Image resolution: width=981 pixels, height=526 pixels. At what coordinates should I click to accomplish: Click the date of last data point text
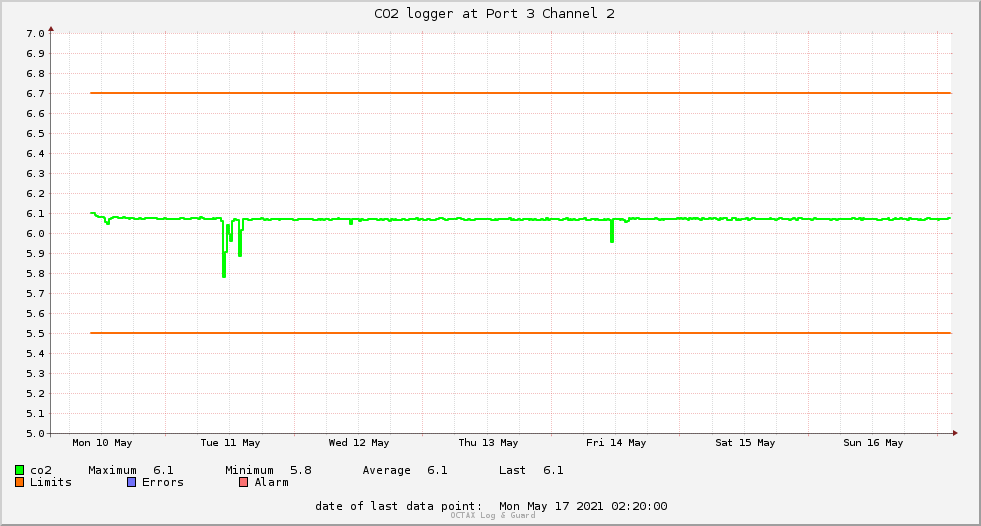coord(491,506)
